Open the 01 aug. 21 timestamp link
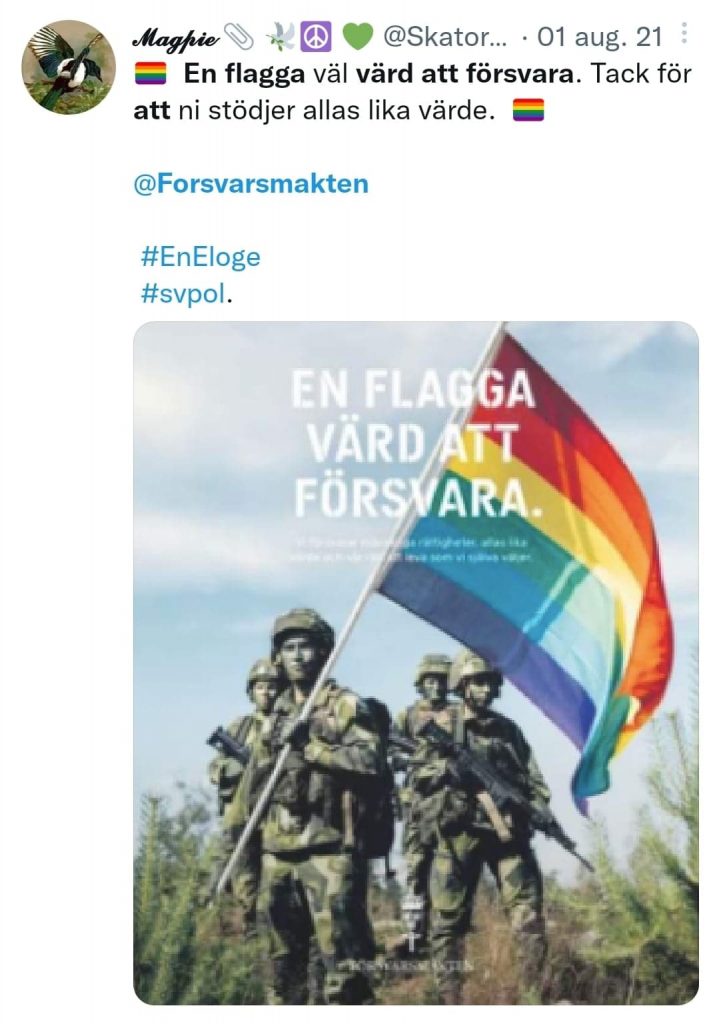The width and height of the screenshot is (719, 1024). click(x=599, y=37)
